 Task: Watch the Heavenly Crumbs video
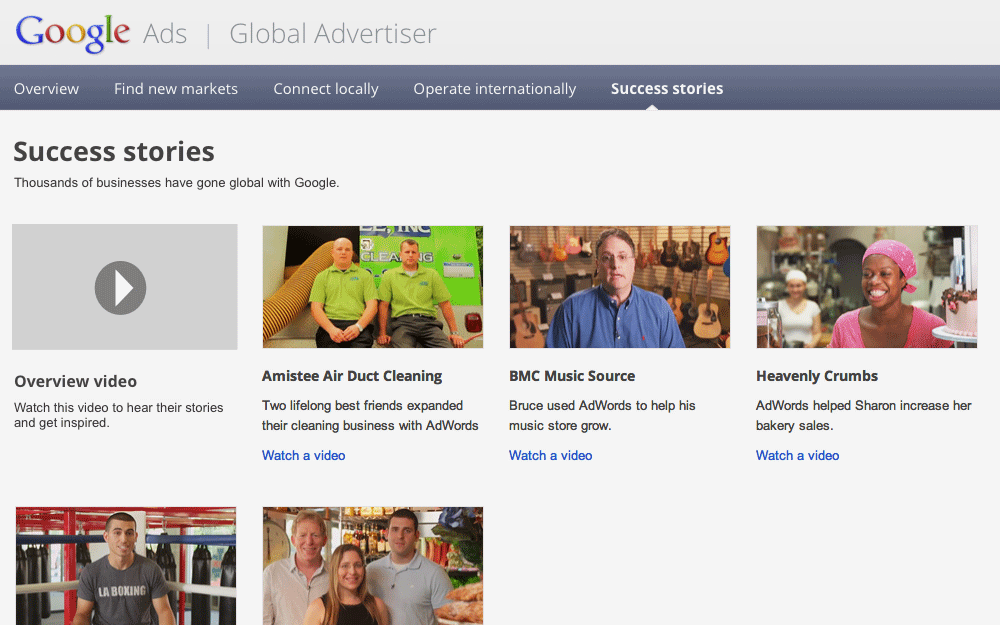797,455
